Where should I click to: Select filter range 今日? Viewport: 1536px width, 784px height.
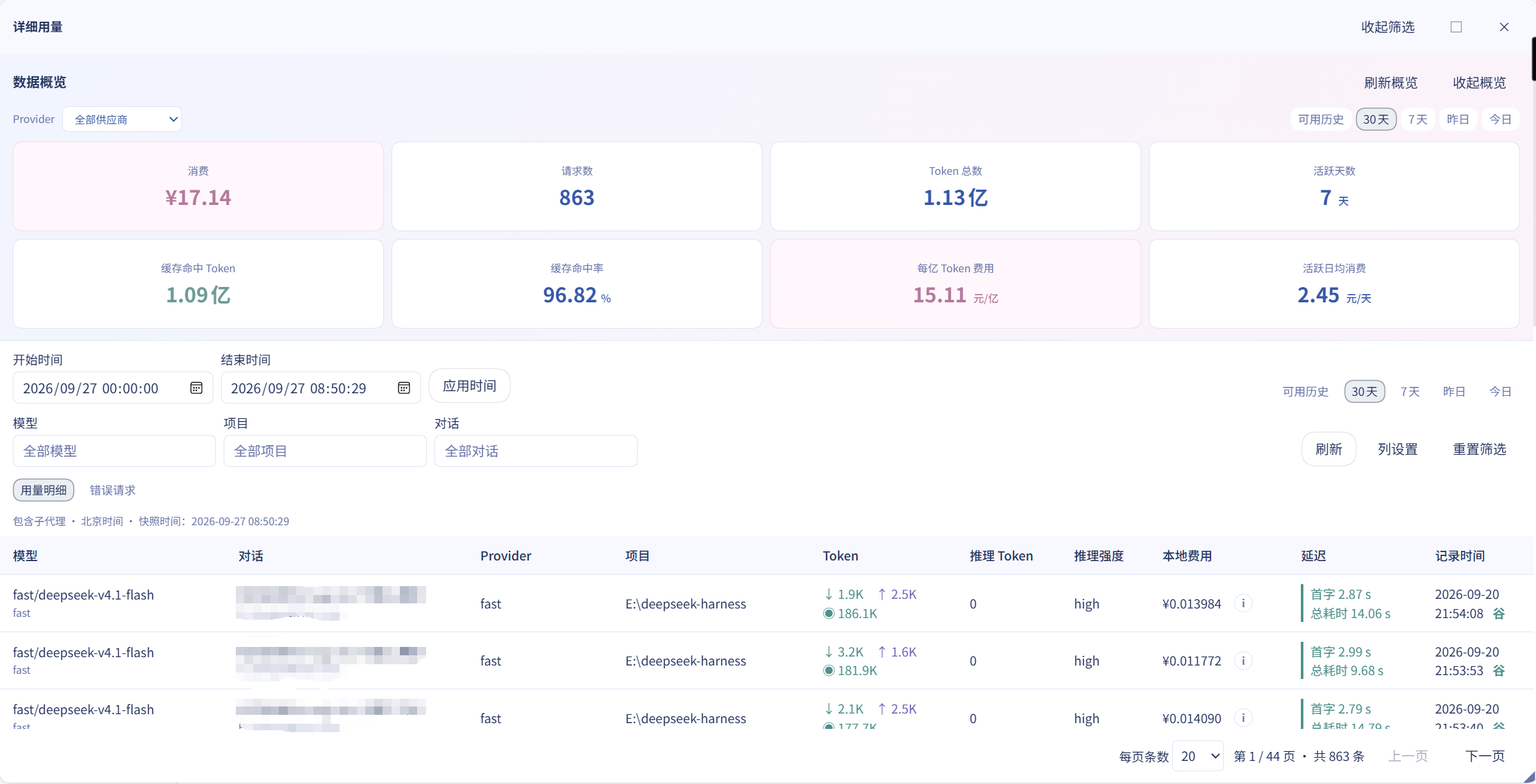point(1500,391)
